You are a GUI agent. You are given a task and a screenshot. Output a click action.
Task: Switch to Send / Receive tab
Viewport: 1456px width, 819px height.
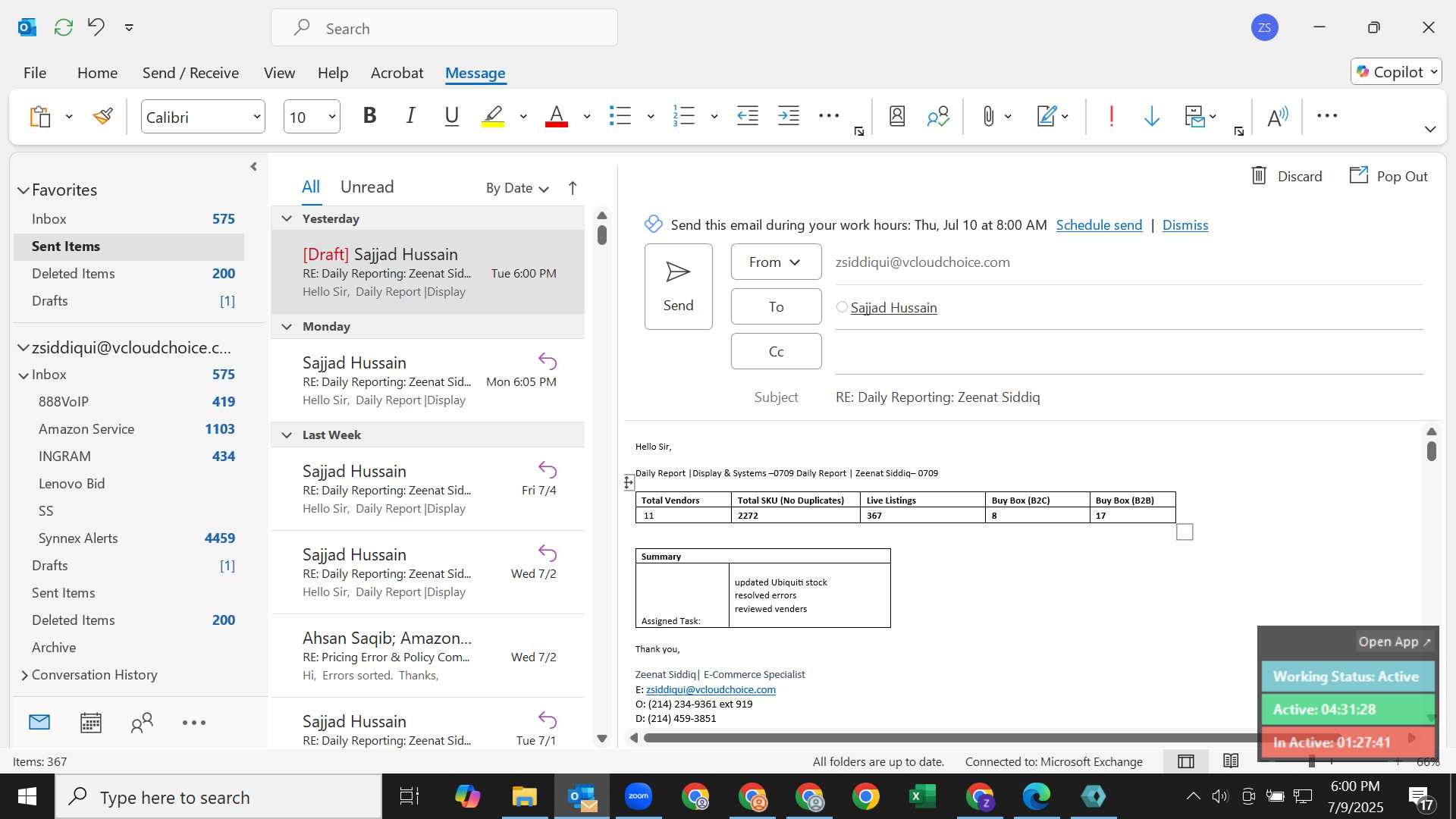pyautogui.click(x=190, y=73)
